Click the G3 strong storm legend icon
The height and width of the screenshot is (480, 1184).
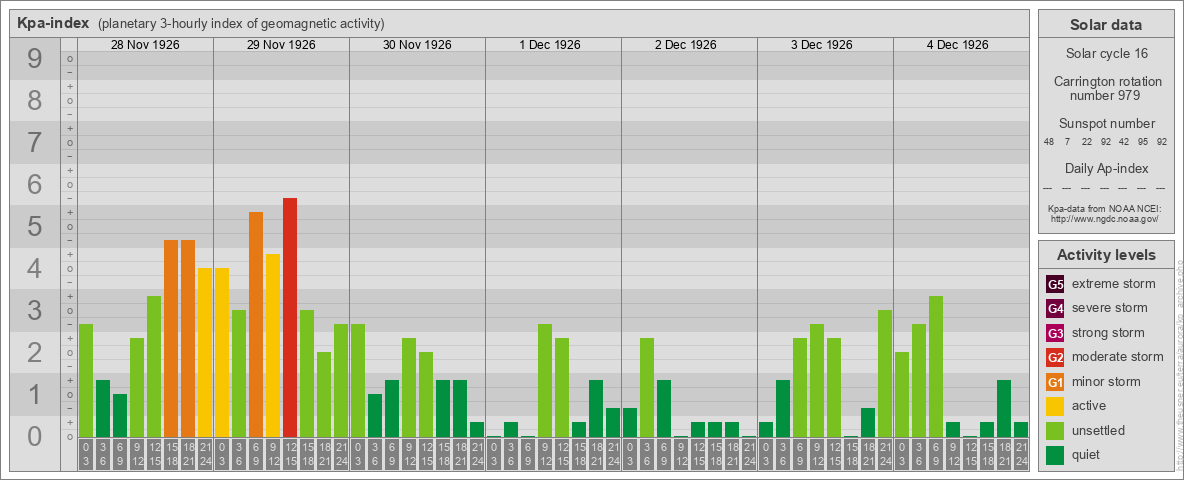1055,333
